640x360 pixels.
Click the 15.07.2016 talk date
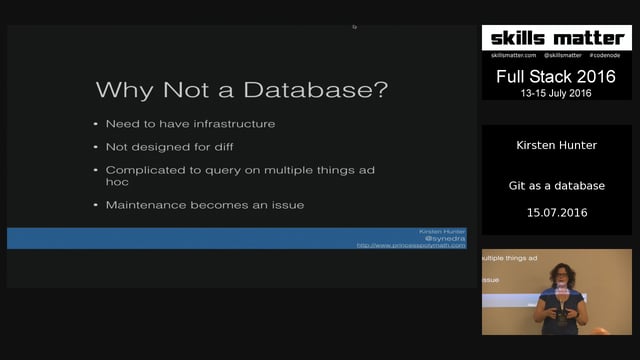click(x=557, y=213)
